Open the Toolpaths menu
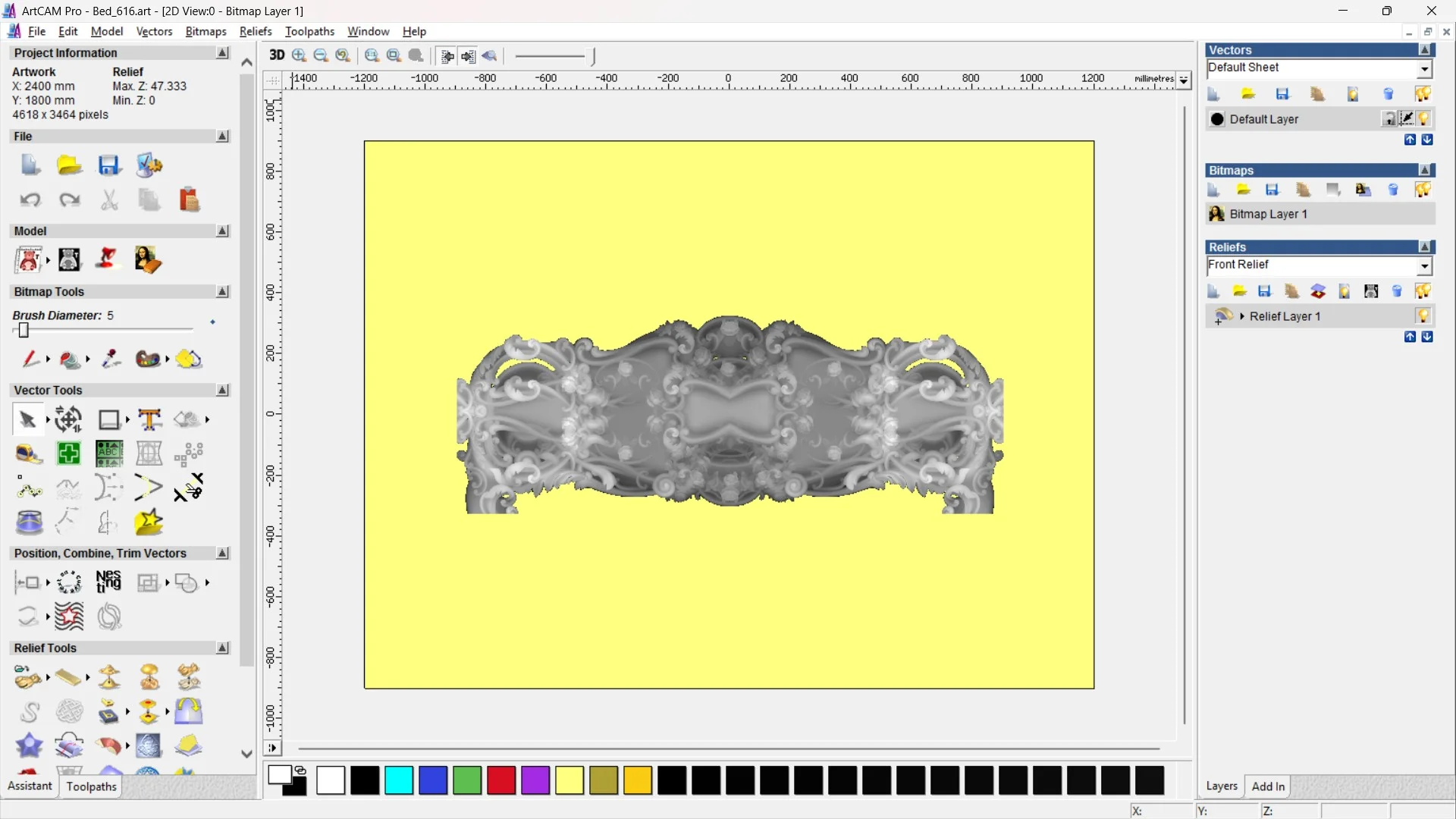1456x819 pixels. point(309,31)
